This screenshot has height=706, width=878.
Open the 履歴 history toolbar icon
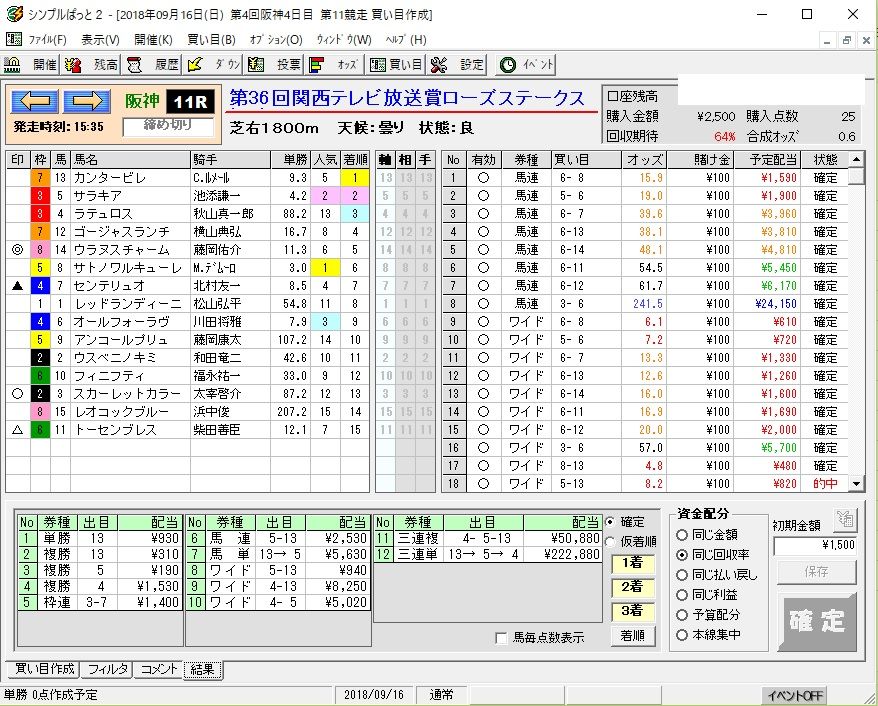click(152, 65)
